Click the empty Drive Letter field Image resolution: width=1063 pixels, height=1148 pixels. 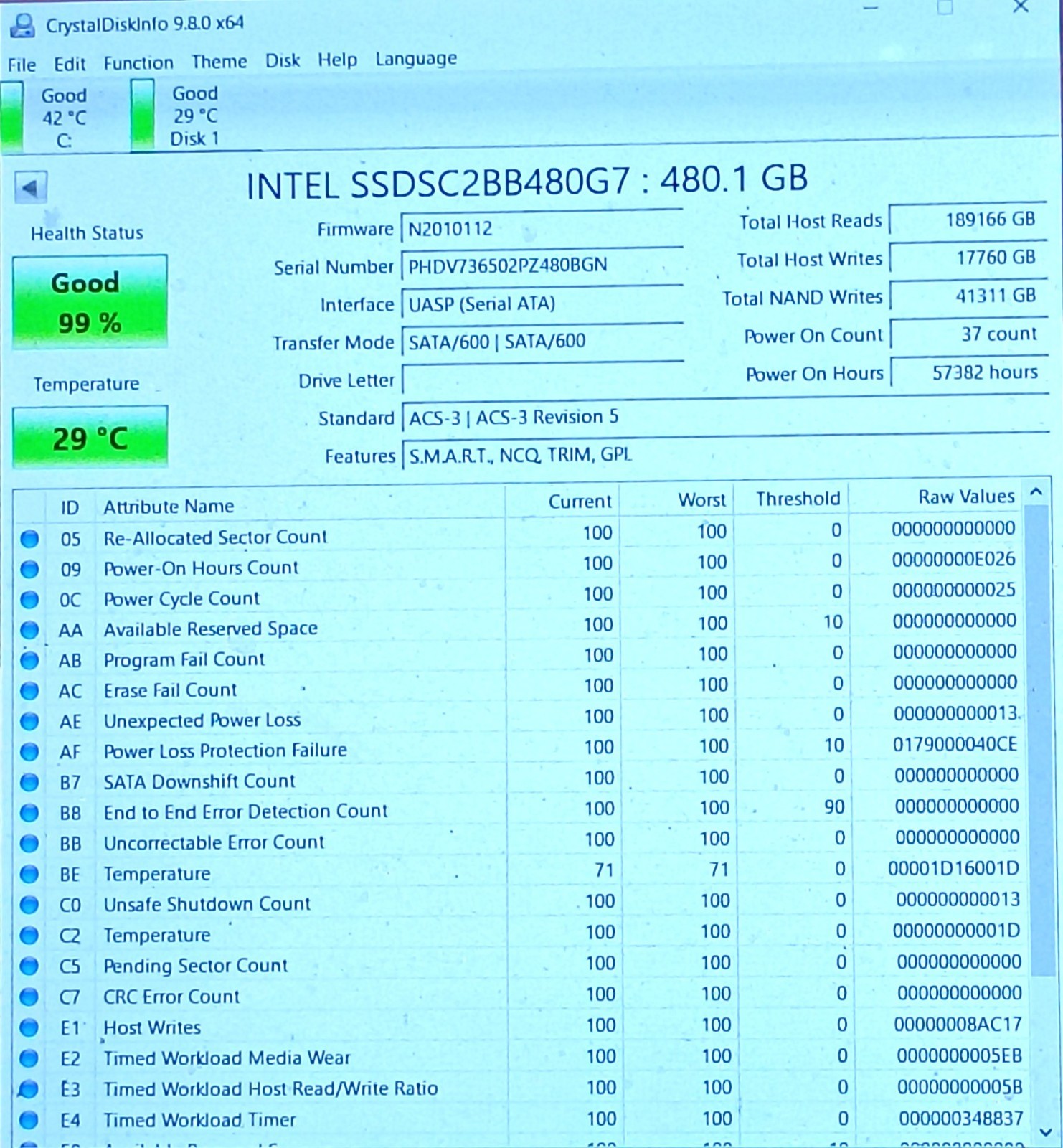pyautogui.click(x=542, y=379)
